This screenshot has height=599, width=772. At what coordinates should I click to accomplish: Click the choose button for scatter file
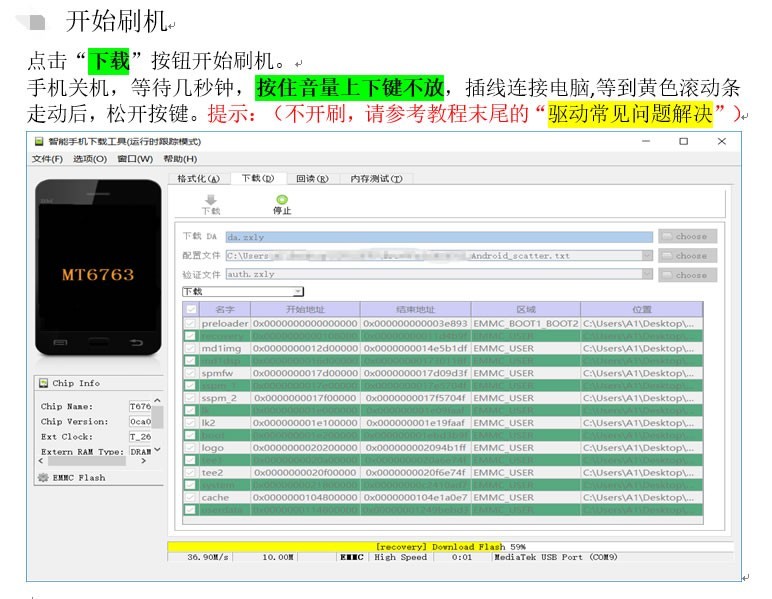coord(687,255)
